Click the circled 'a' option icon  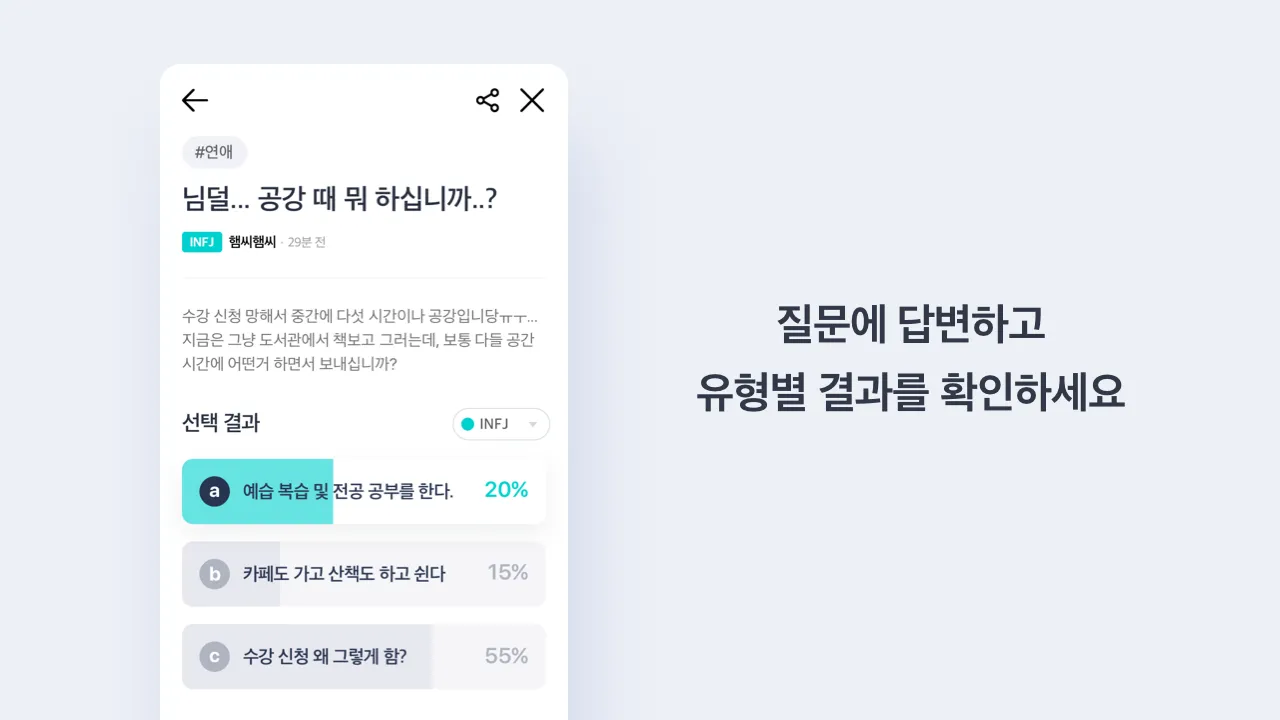coord(214,491)
